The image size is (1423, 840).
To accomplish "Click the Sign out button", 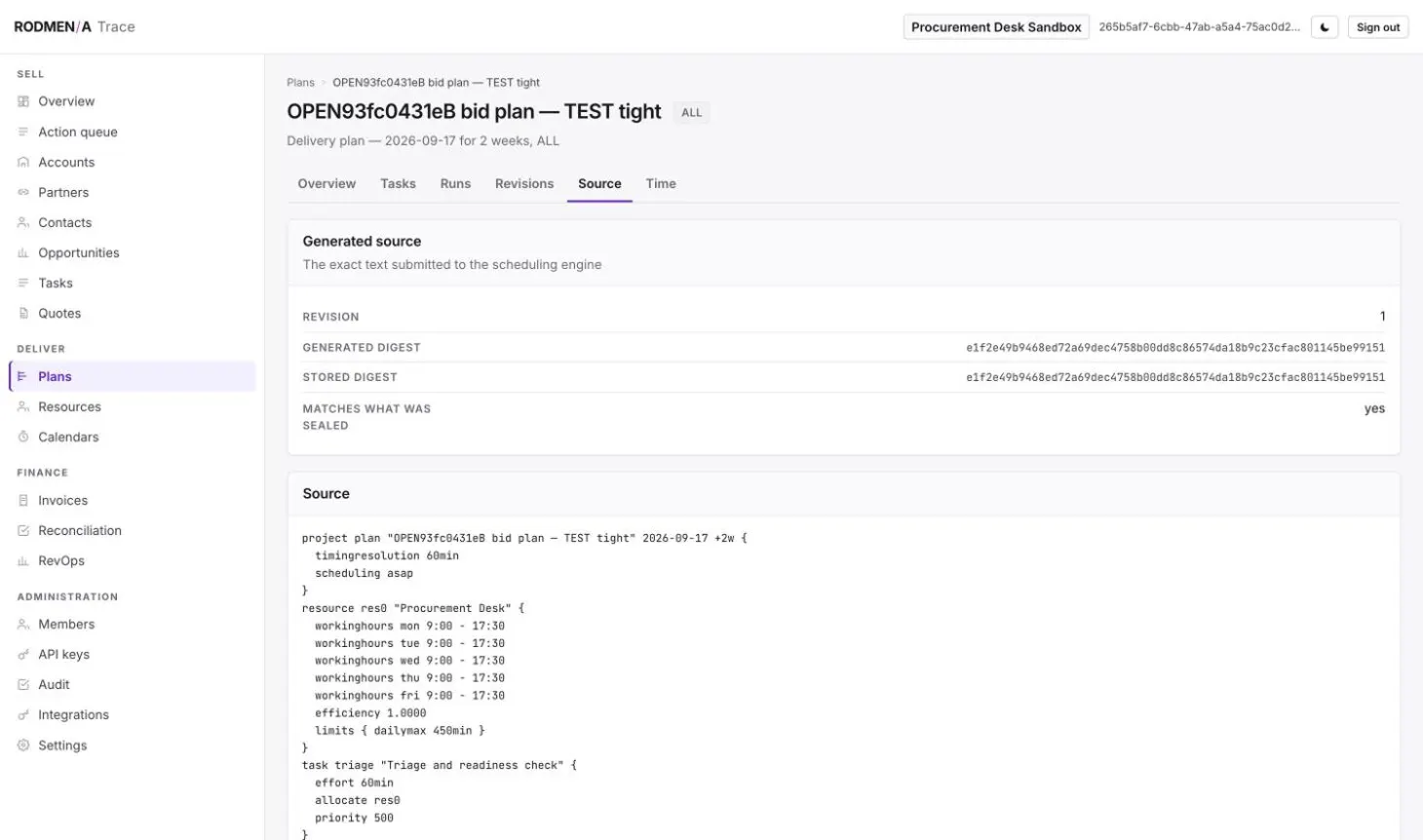I will 1378,27.
